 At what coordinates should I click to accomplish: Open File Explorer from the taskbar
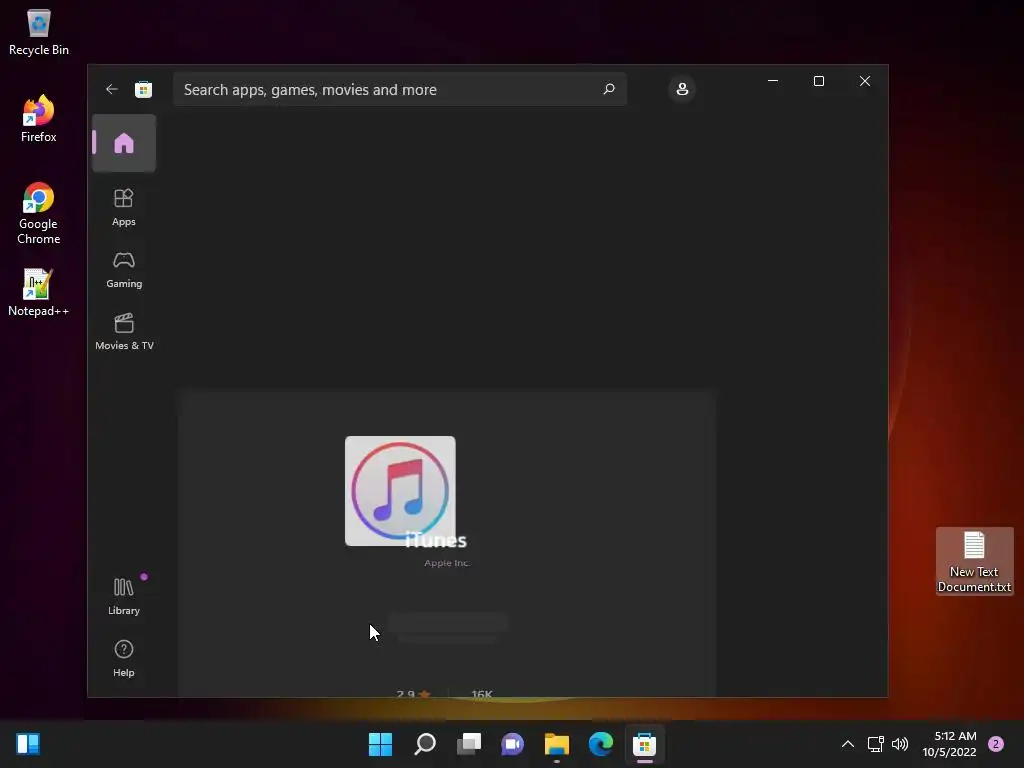pos(557,744)
